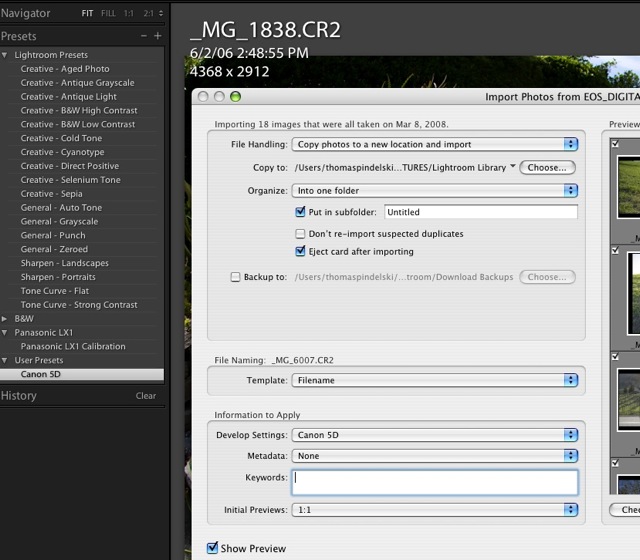Add a new preset with plus icon

tap(158, 36)
